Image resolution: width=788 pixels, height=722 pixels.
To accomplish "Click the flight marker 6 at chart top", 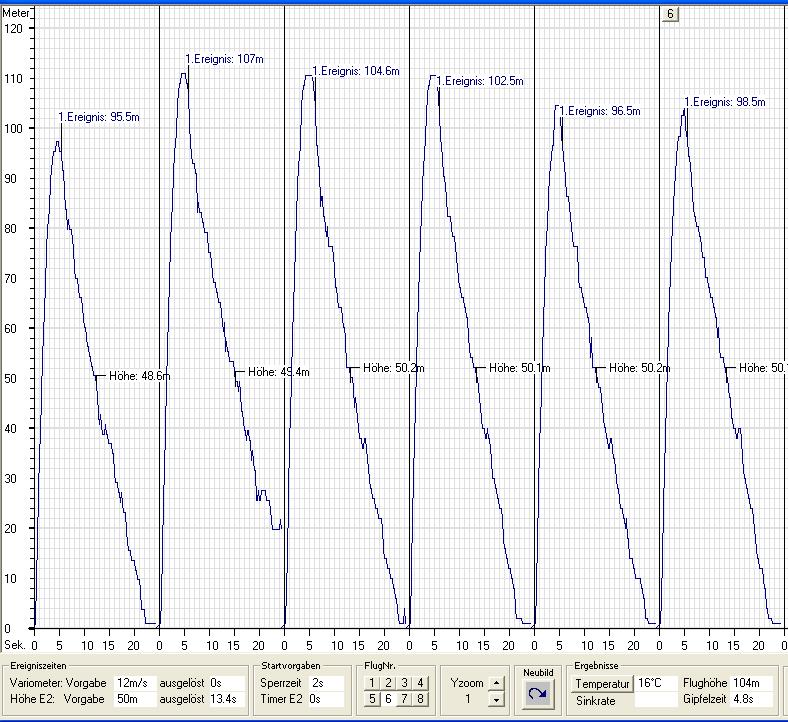I will coord(669,13).
